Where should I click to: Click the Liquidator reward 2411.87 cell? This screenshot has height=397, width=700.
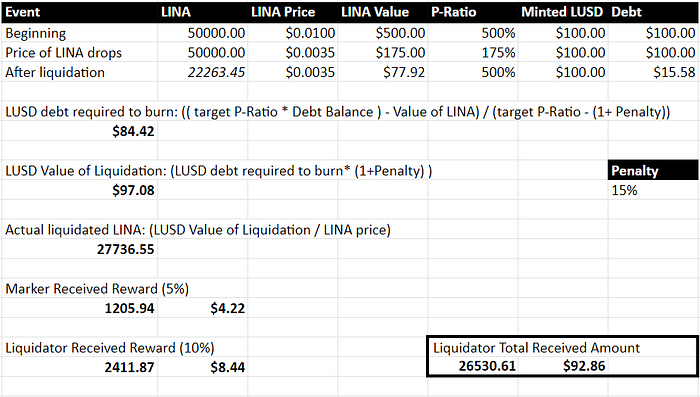tap(79, 367)
